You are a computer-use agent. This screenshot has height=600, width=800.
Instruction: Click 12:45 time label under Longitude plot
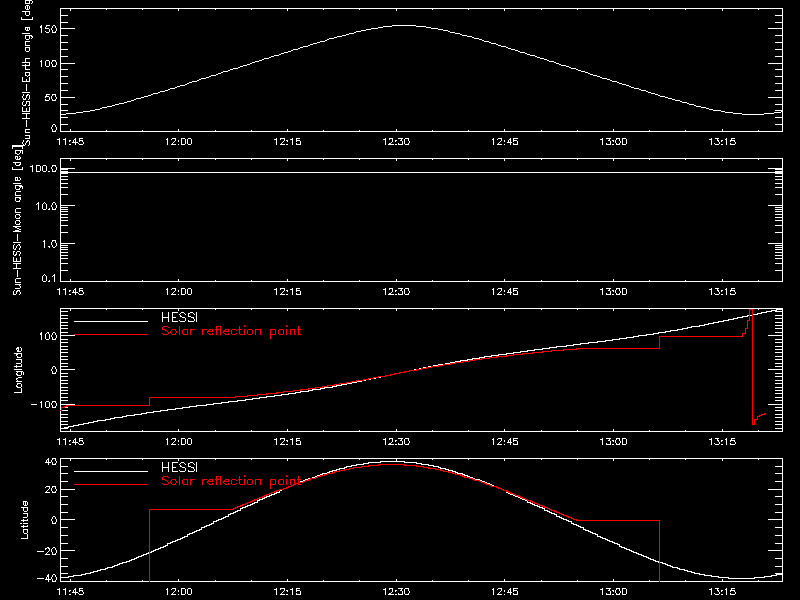pyautogui.click(x=505, y=441)
